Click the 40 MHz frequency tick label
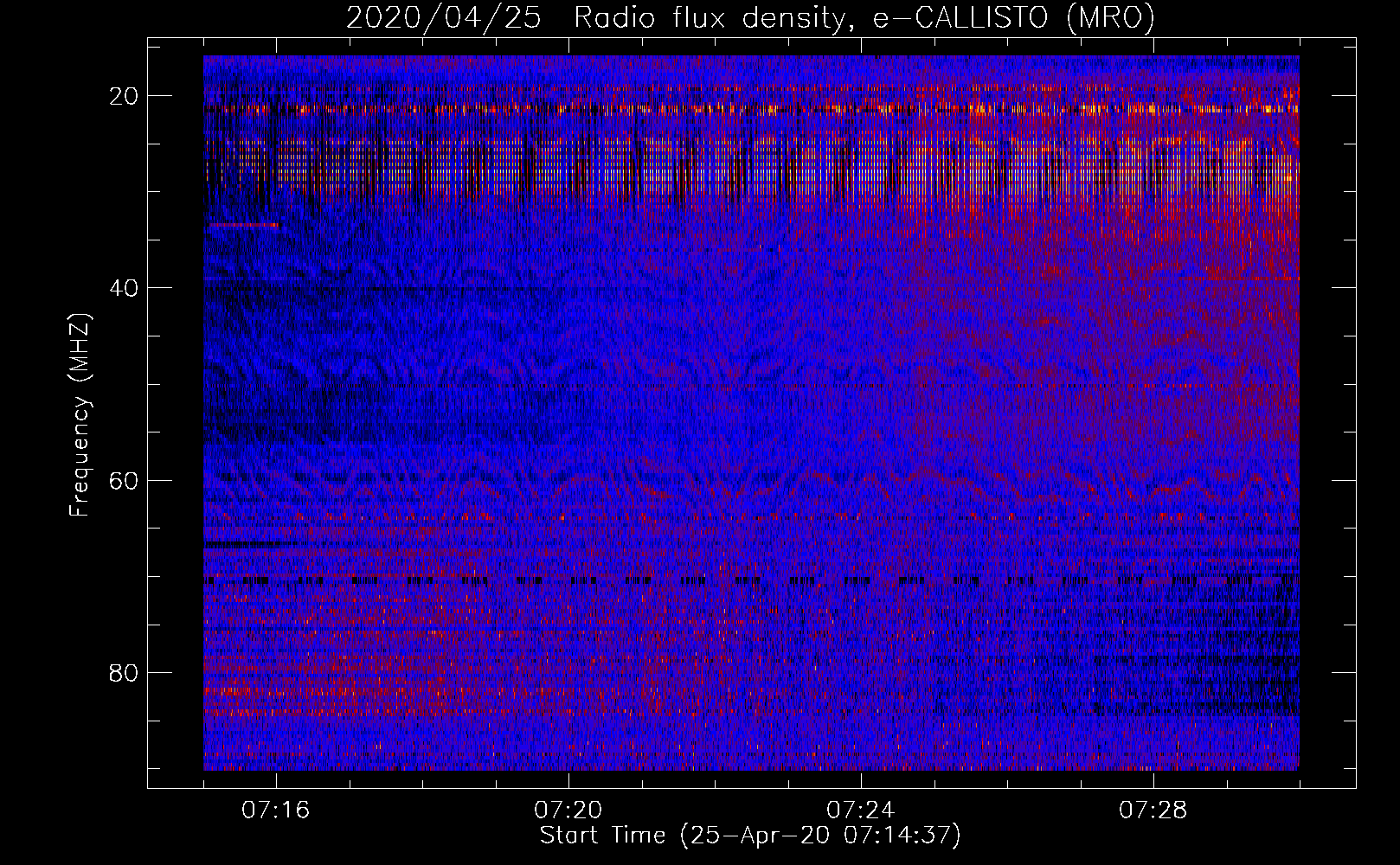Screen dimensions: 1400x865 (x=125, y=288)
